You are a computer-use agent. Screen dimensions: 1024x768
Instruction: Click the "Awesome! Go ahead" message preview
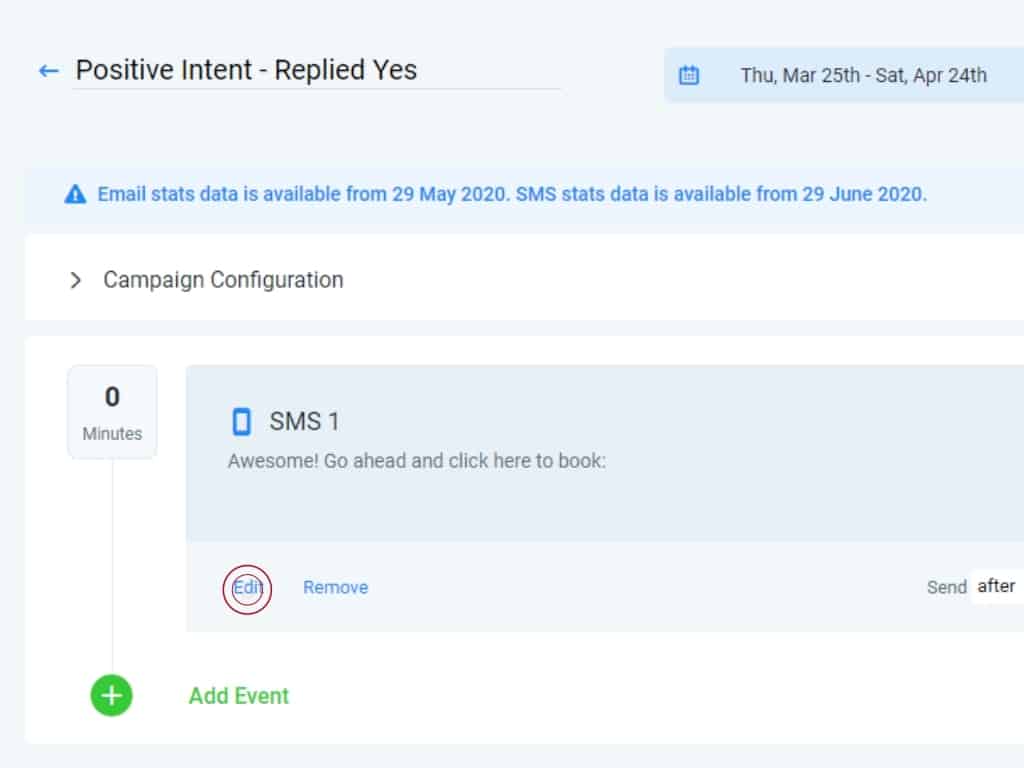pos(416,462)
